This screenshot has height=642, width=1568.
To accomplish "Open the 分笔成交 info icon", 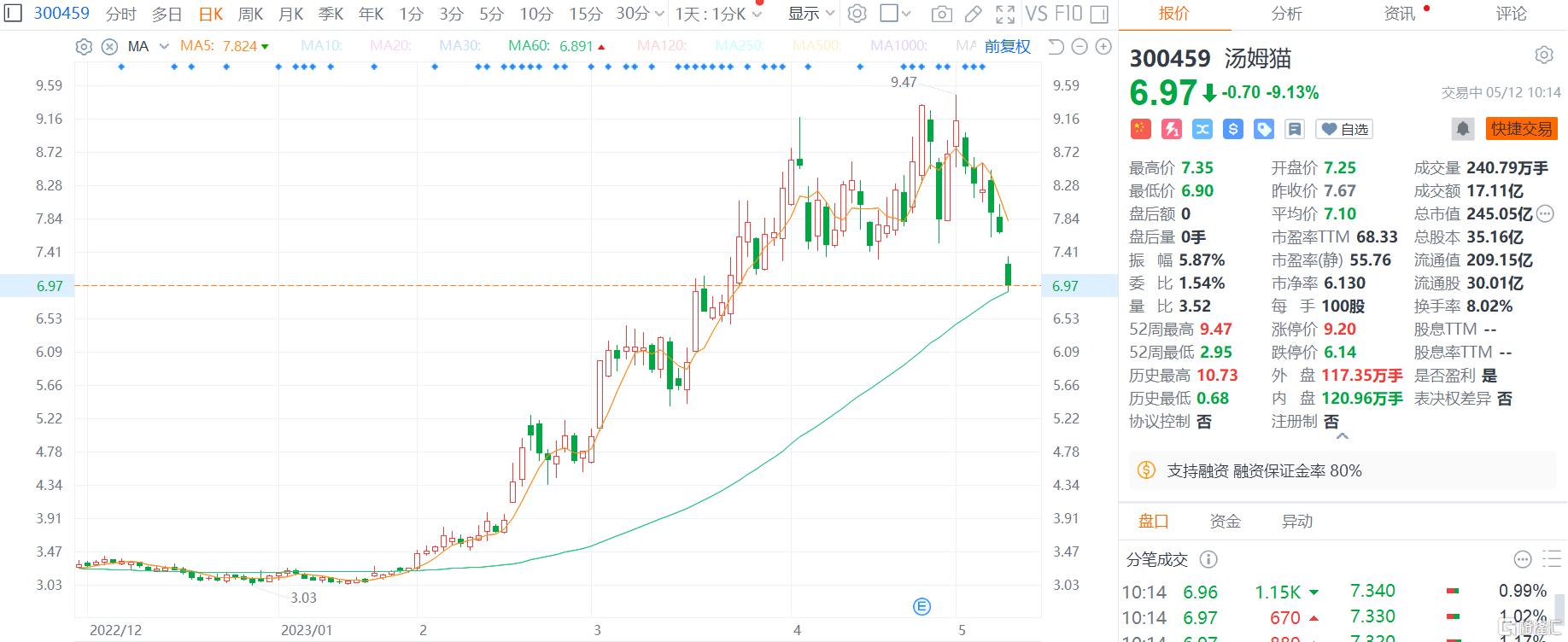I will point(1208,559).
